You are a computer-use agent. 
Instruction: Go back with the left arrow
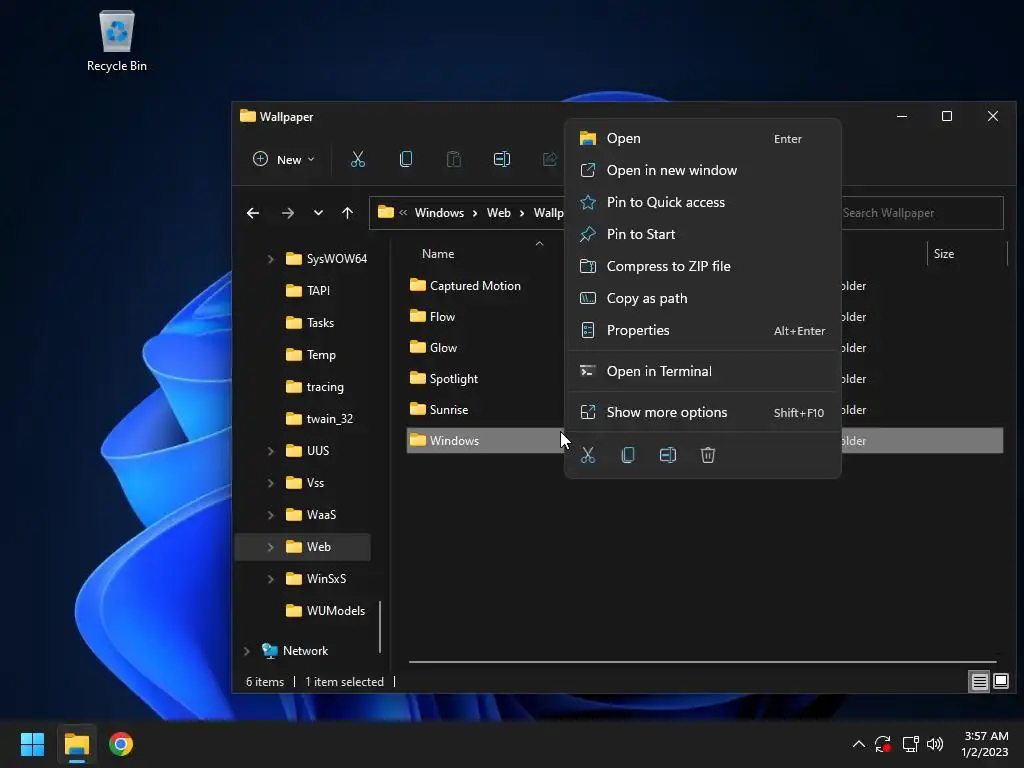coord(253,213)
